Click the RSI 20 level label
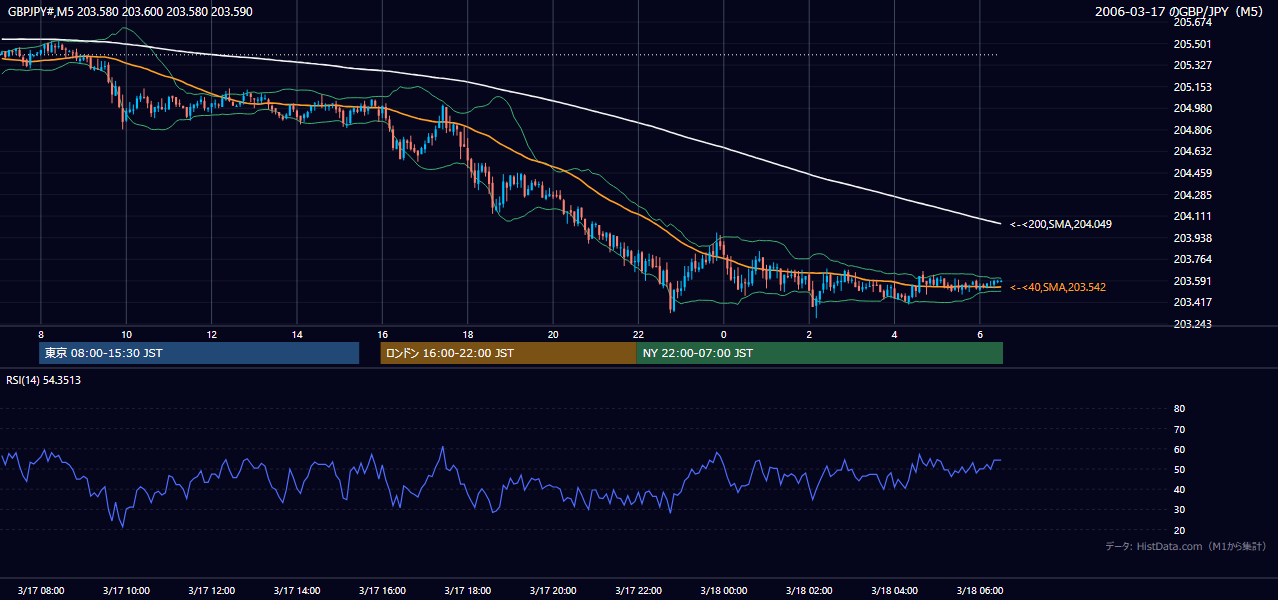Image resolution: width=1278 pixels, height=600 pixels. pyautogui.click(x=1179, y=531)
